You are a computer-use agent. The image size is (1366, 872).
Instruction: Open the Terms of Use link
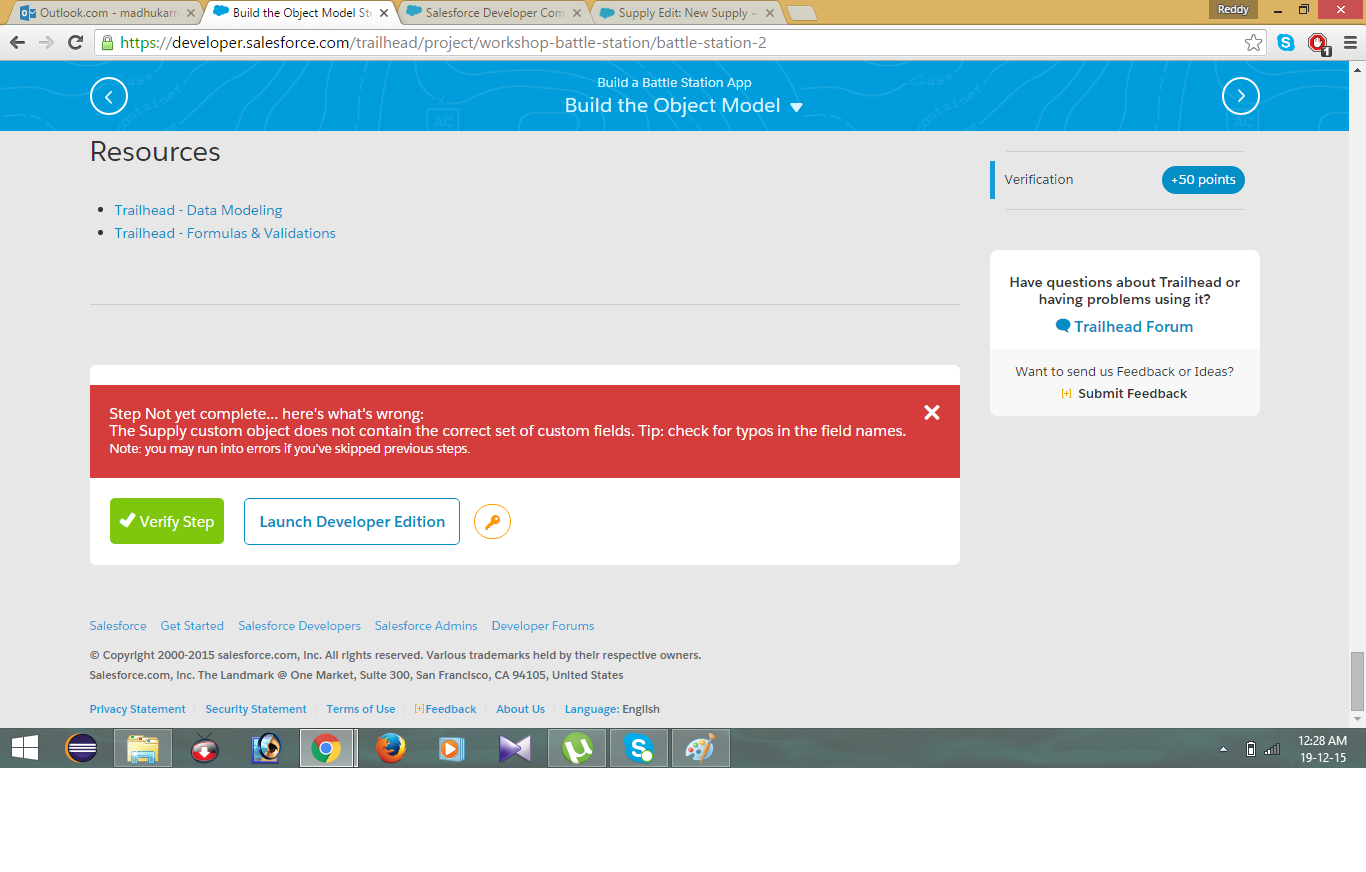click(361, 709)
